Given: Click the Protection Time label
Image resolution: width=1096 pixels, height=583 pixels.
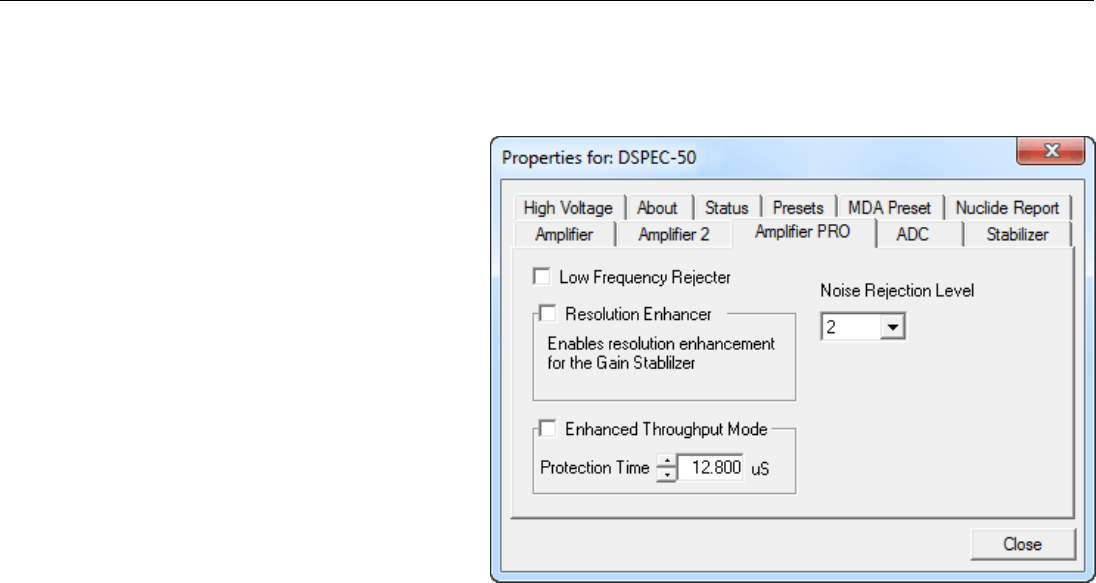Looking at the screenshot, I should pos(595,468).
